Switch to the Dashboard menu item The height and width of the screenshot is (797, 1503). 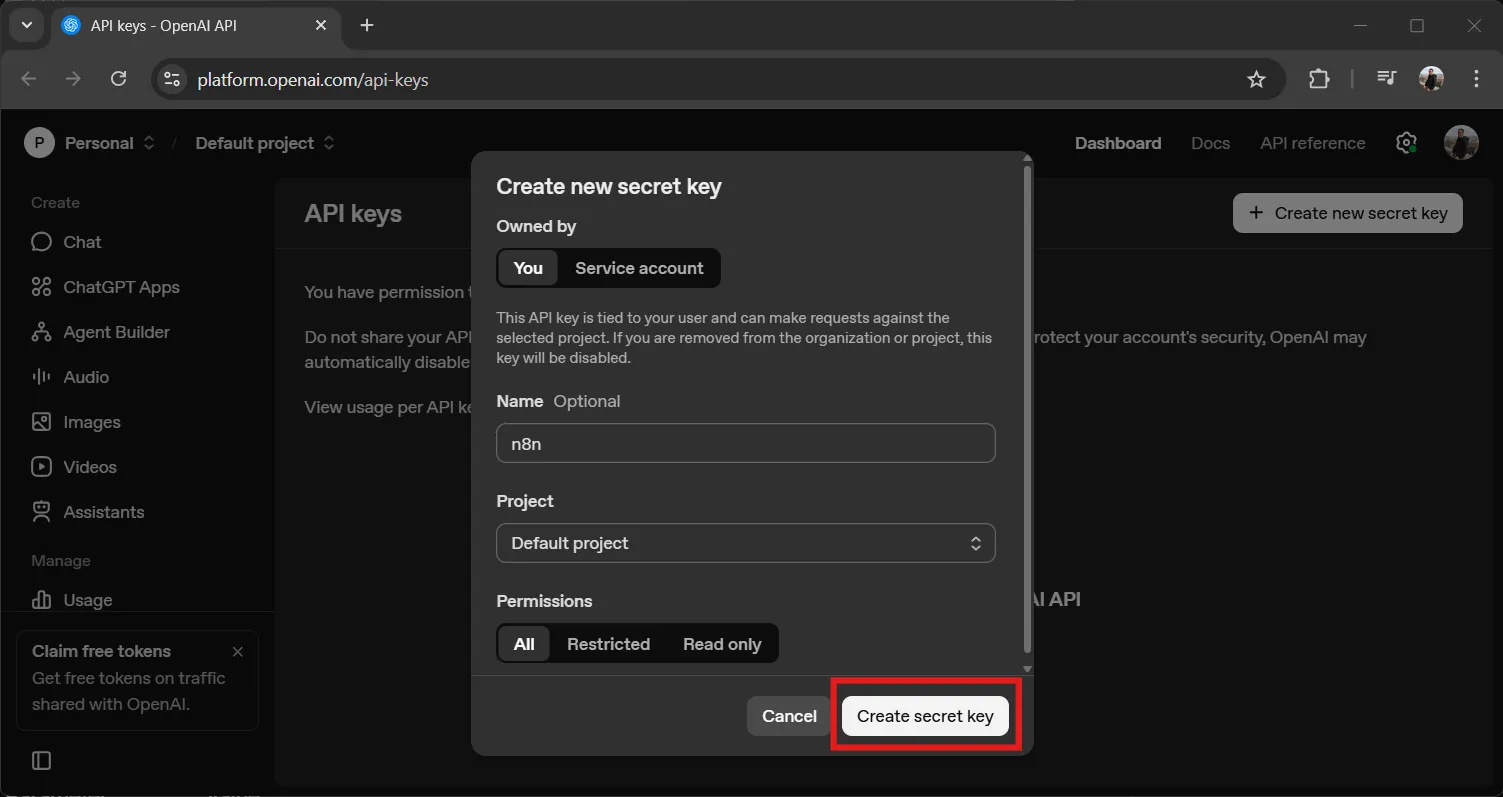1117,143
